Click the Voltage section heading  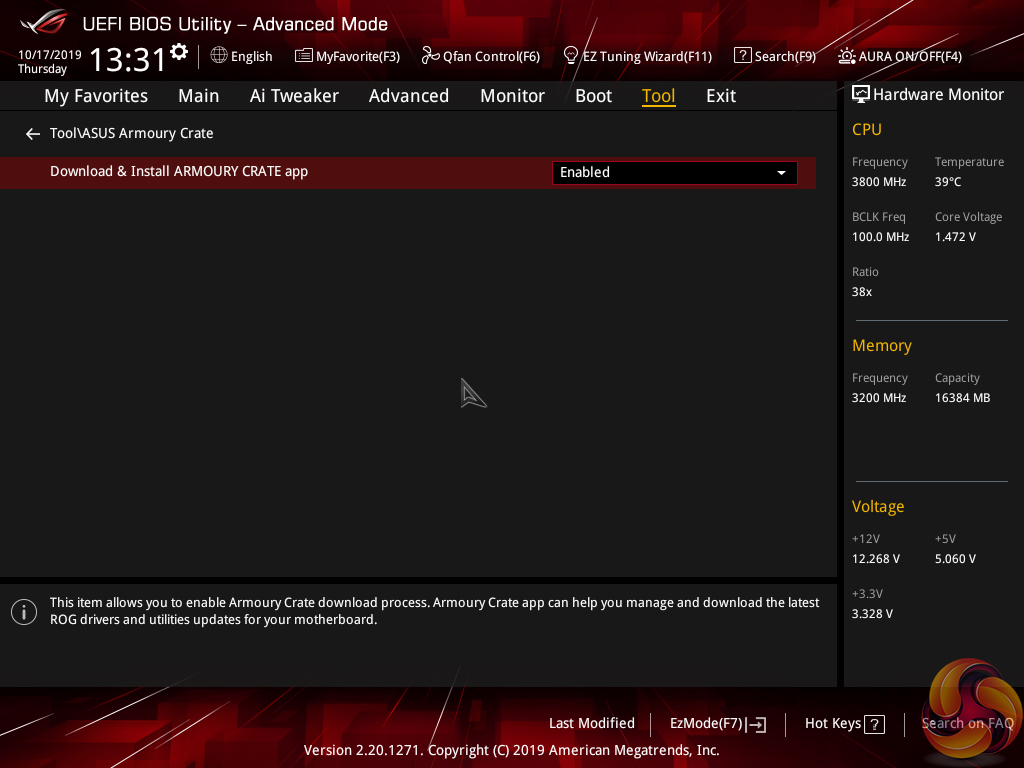coord(878,507)
